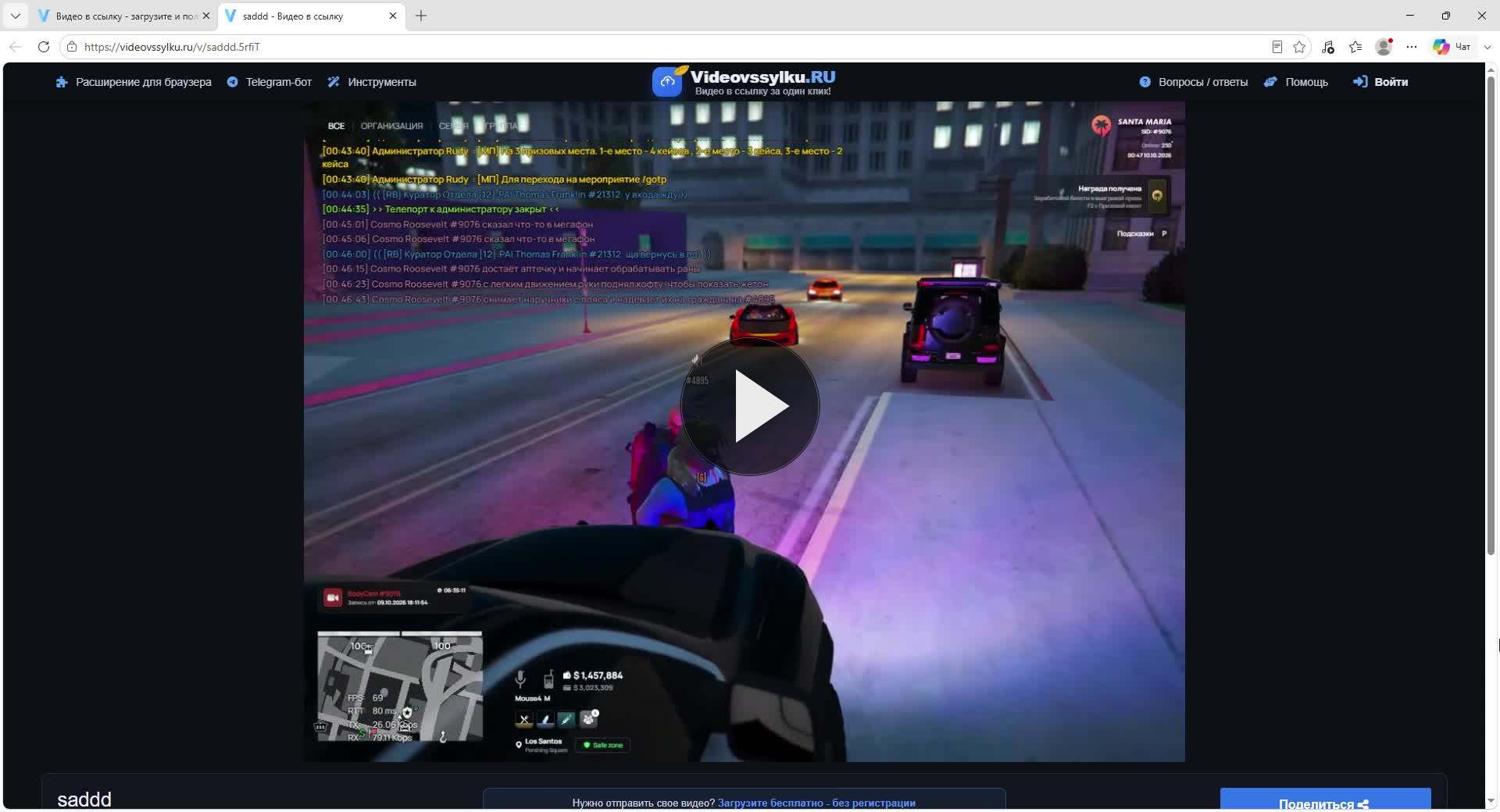1500x812 pixels.
Task: Close the first Видео в ссылку tab
Action: point(206,16)
